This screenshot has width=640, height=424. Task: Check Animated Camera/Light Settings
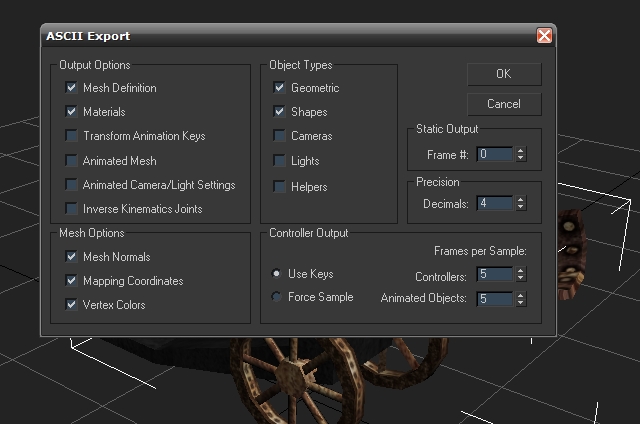click(71, 184)
